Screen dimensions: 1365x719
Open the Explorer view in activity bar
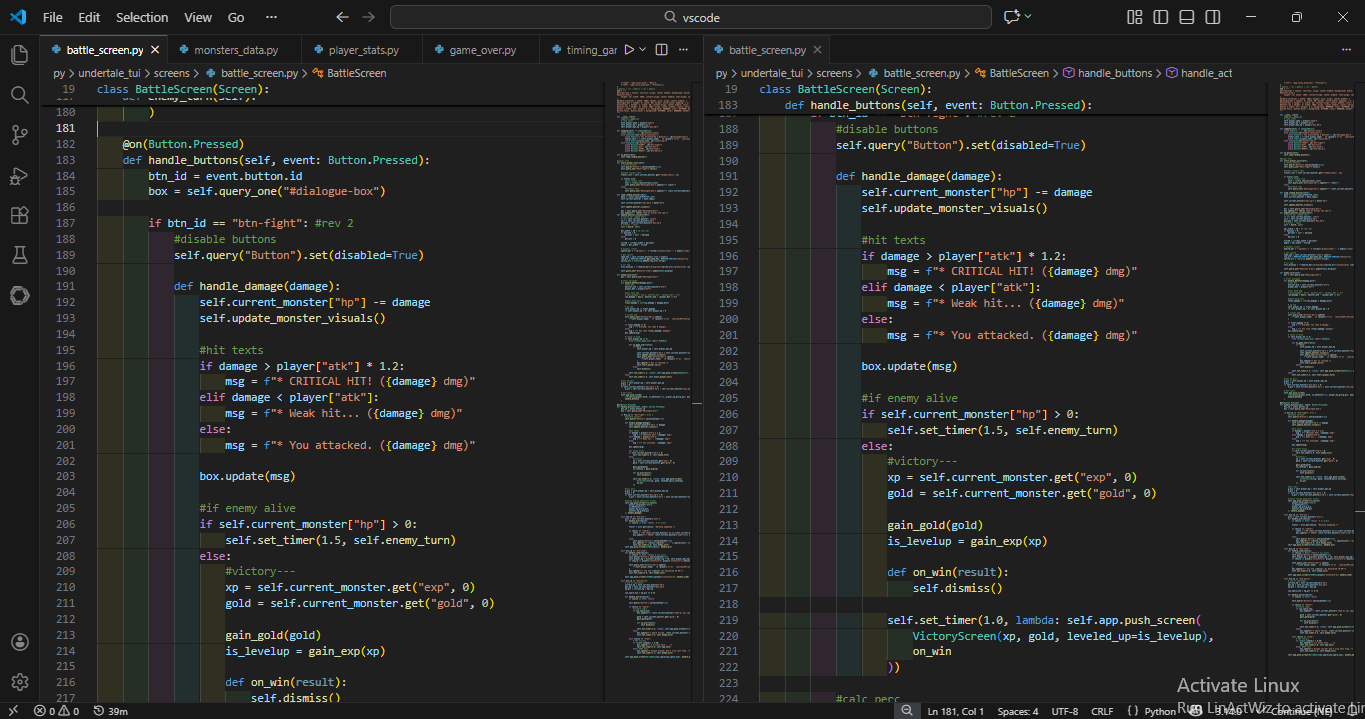[x=19, y=55]
